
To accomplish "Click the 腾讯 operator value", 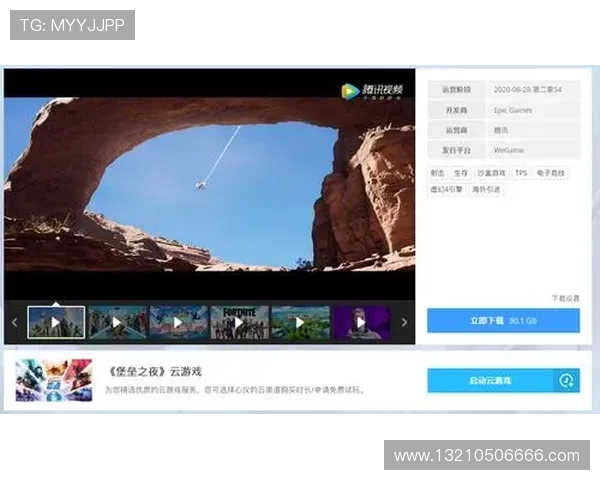I will coord(501,131).
